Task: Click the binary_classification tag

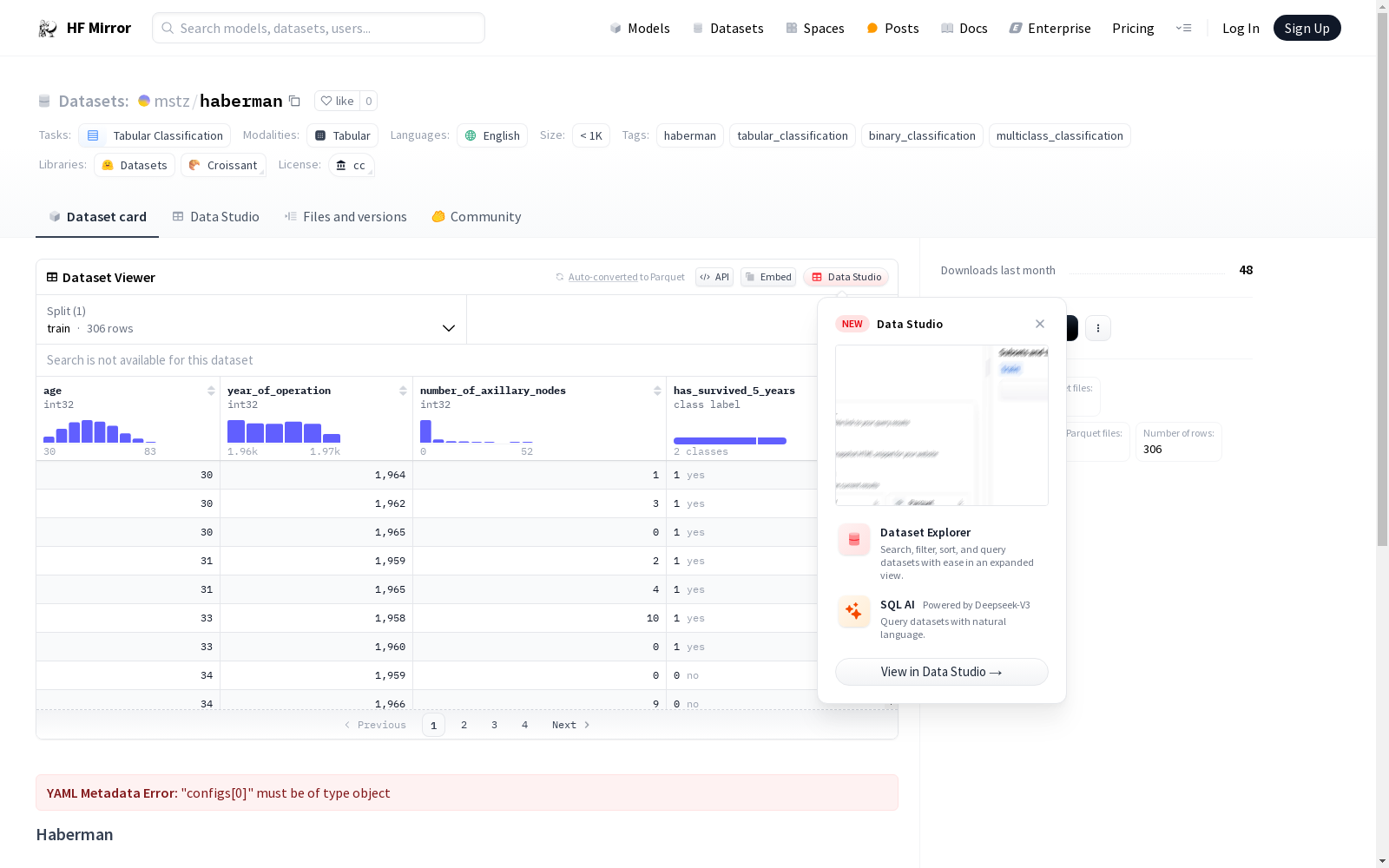Action: (922, 135)
